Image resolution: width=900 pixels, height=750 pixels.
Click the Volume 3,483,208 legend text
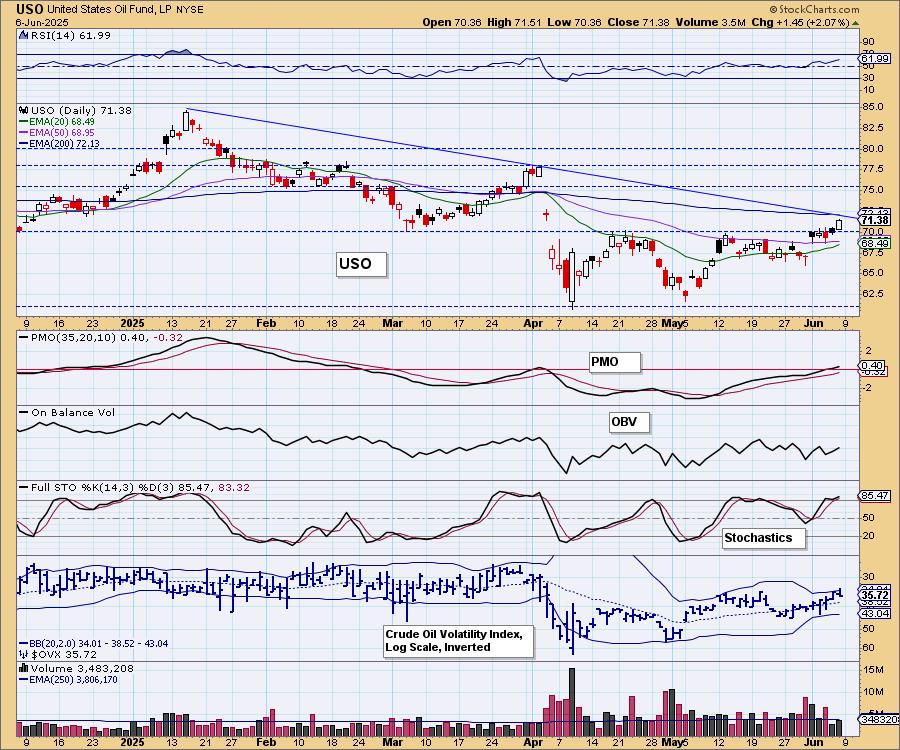click(82, 668)
